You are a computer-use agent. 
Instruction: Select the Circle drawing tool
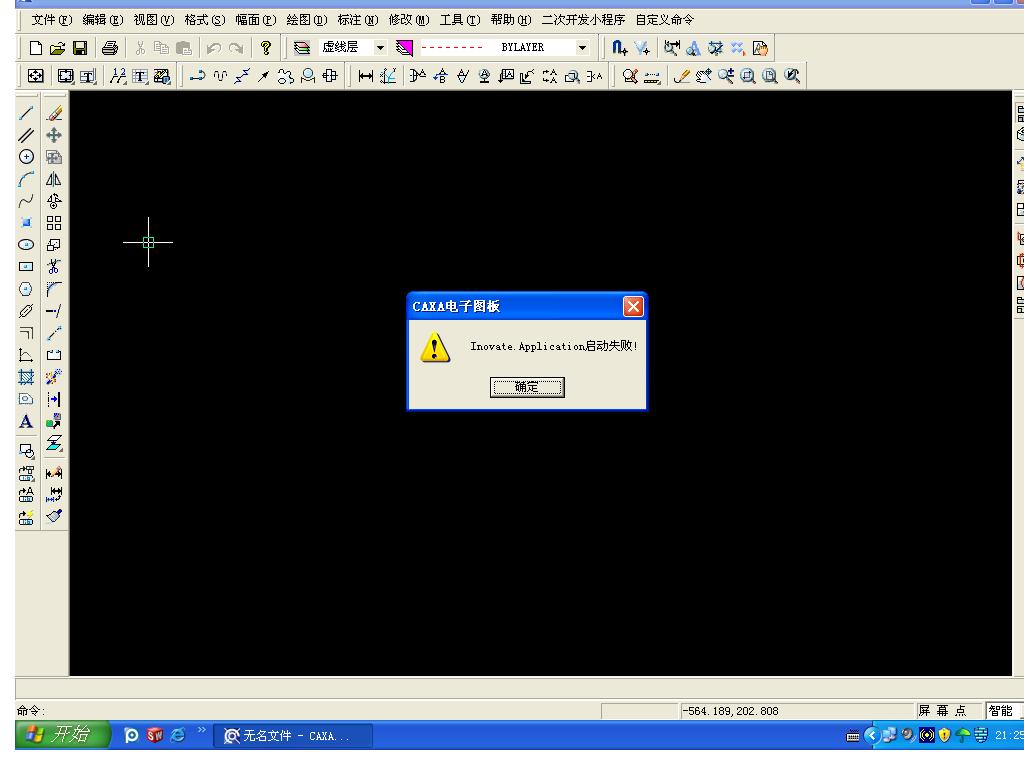click(x=26, y=157)
